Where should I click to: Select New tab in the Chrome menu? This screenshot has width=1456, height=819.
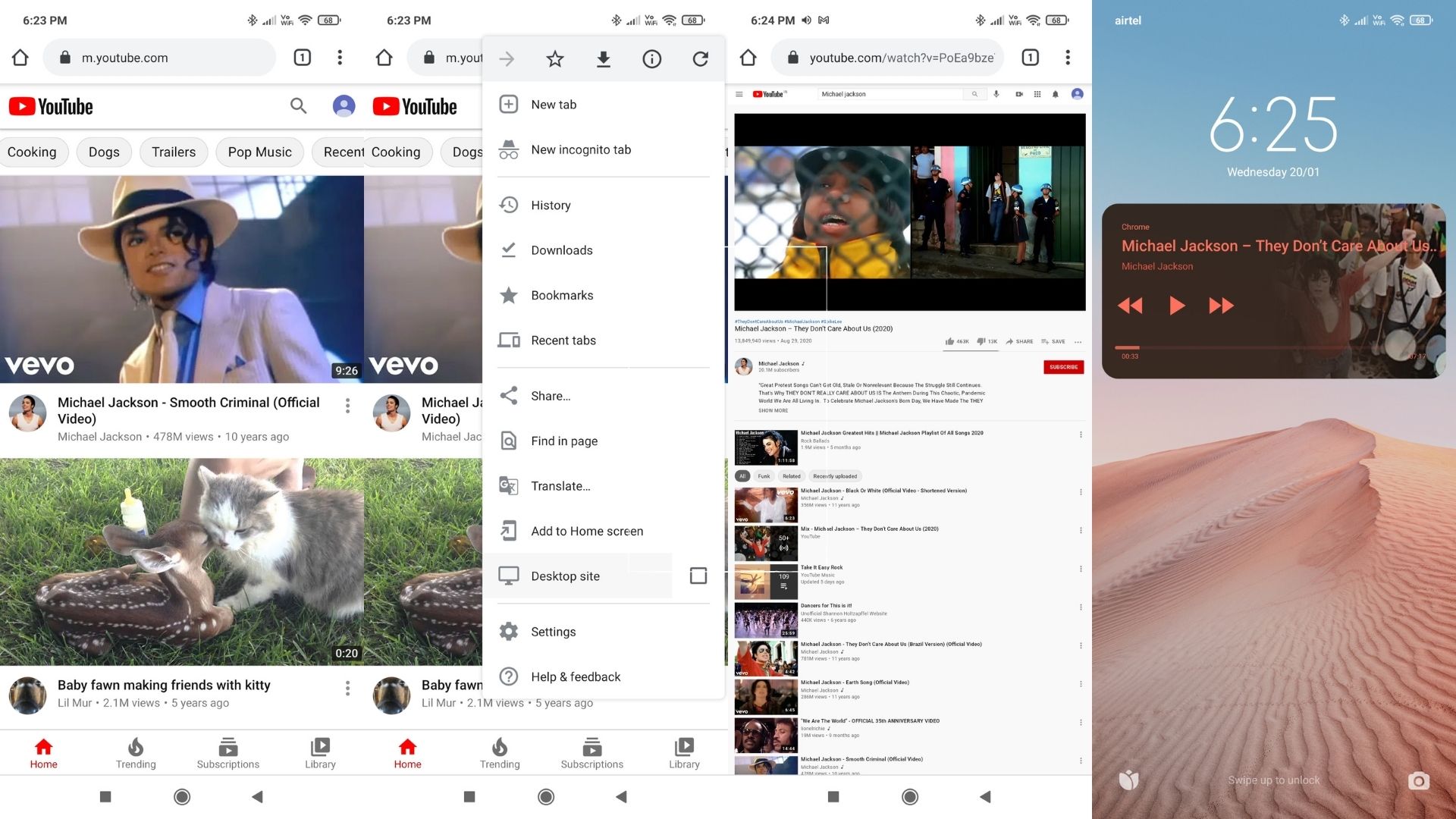604,105
